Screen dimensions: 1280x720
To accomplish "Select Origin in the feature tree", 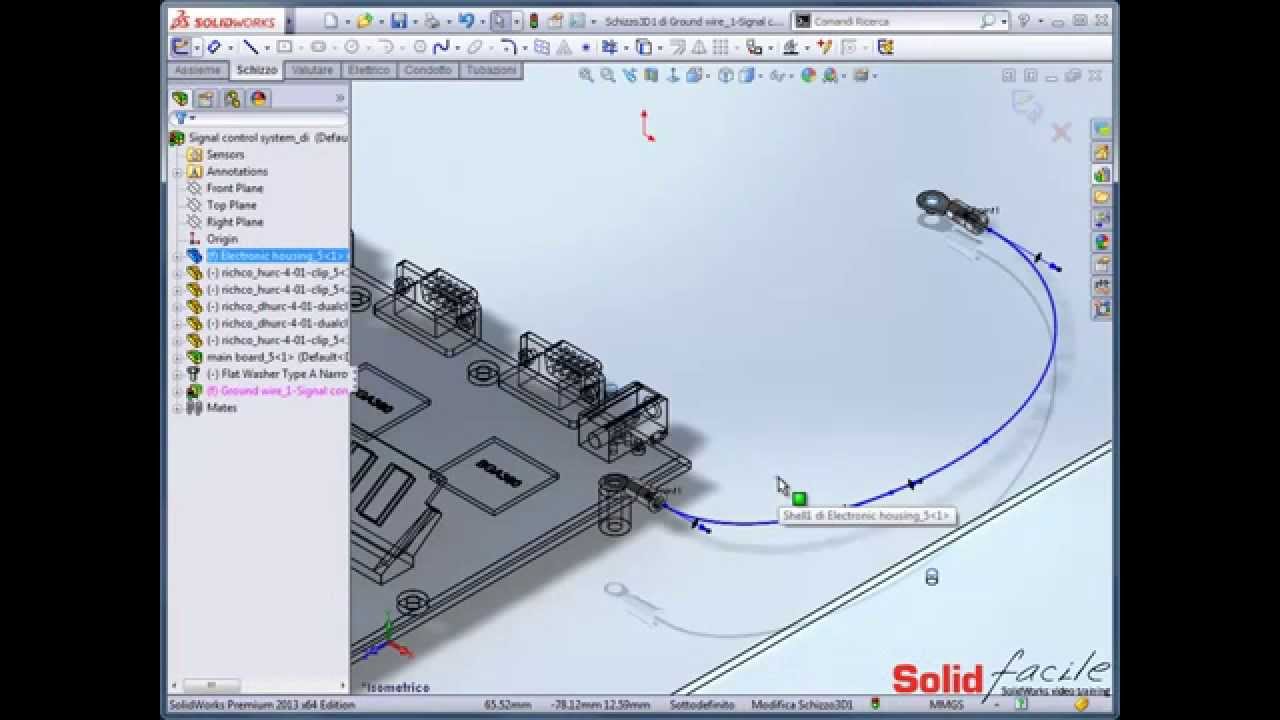I will click(222, 239).
